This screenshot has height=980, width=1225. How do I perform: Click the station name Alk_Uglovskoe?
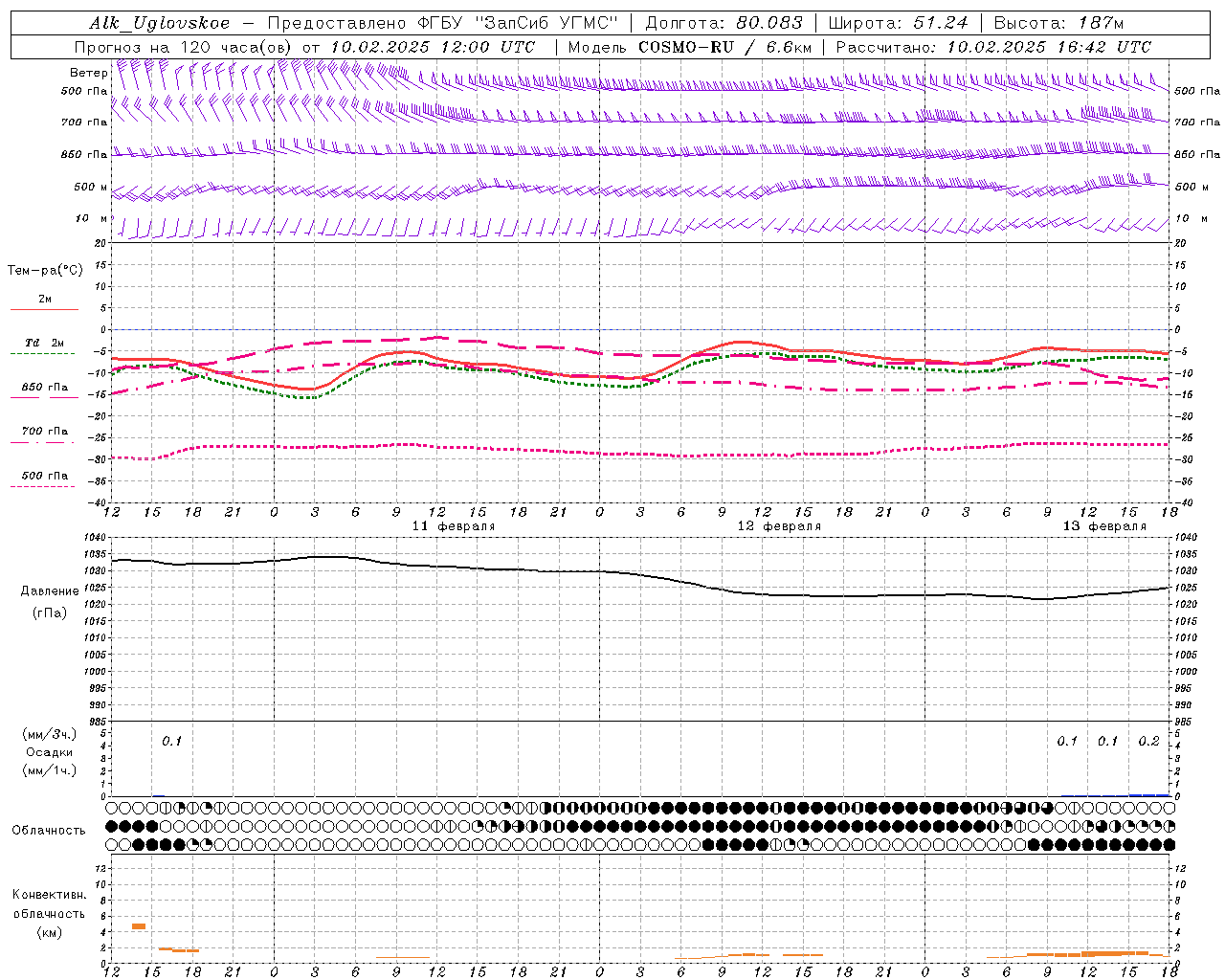(x=160, y=23)
